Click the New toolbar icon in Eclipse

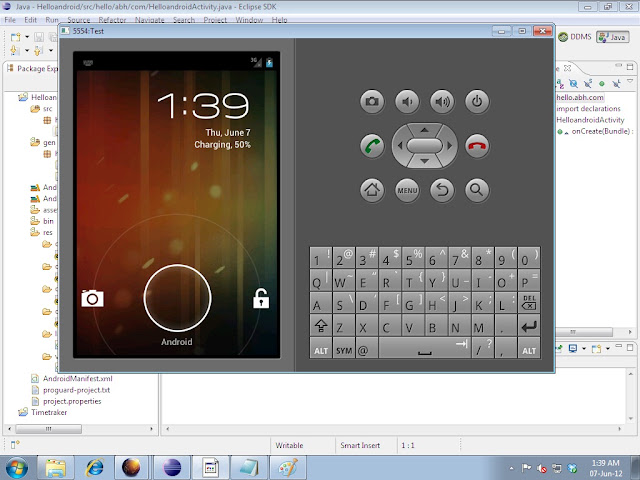click(x=16, y=37)
